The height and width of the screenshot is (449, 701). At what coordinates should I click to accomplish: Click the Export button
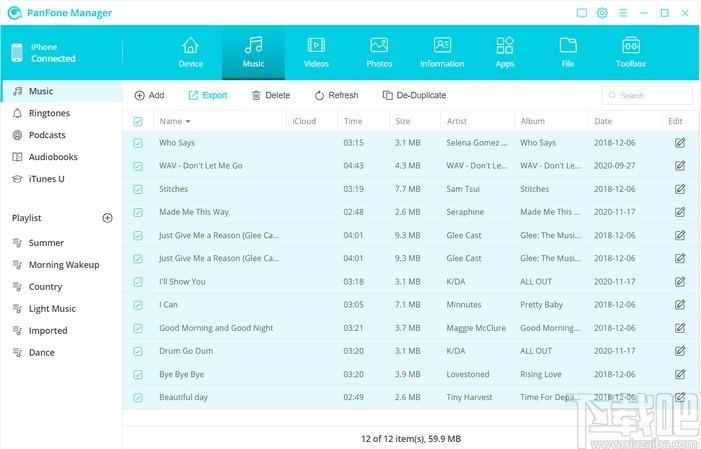click(x=208, y=95)
